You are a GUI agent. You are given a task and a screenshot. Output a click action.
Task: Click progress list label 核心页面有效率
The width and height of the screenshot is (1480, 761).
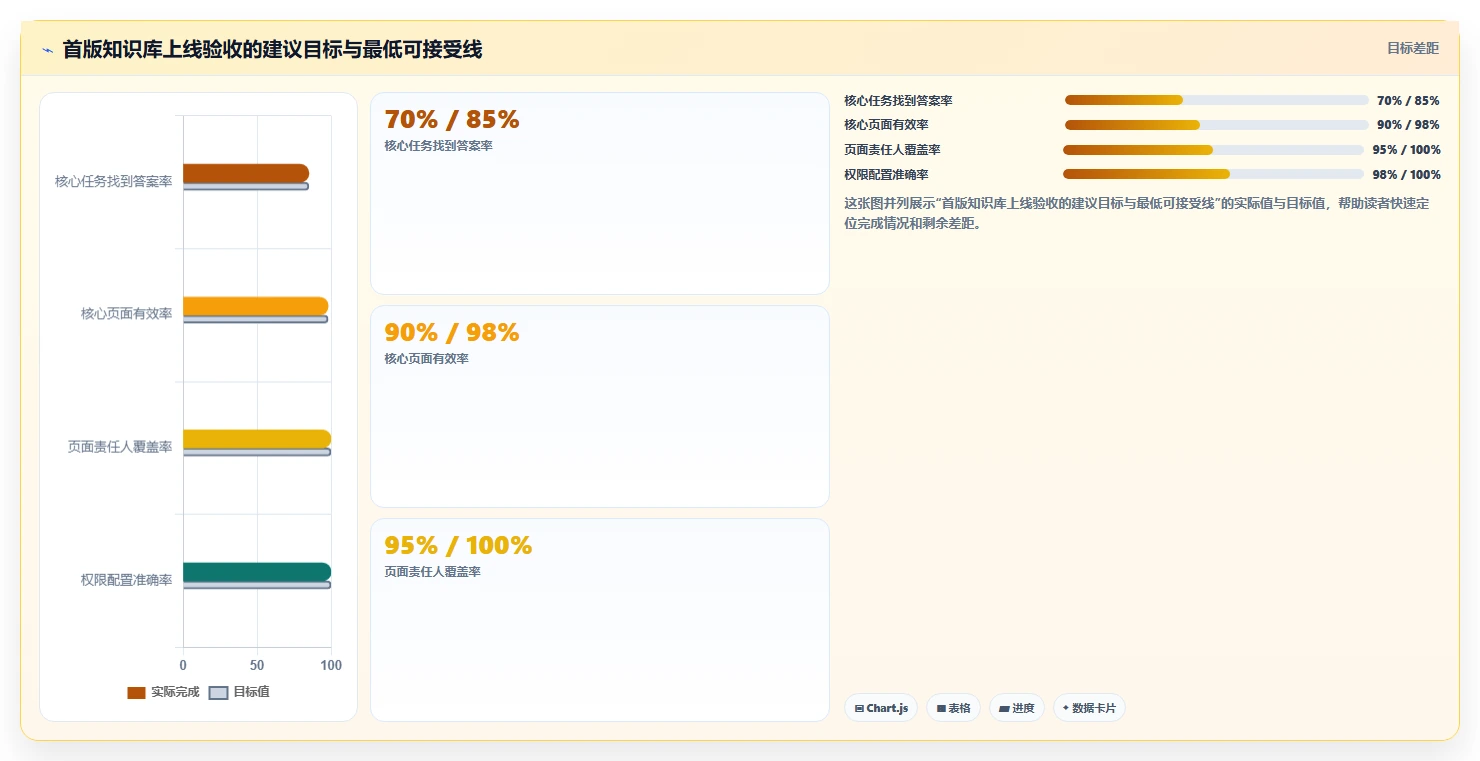(x=887, y=125)
